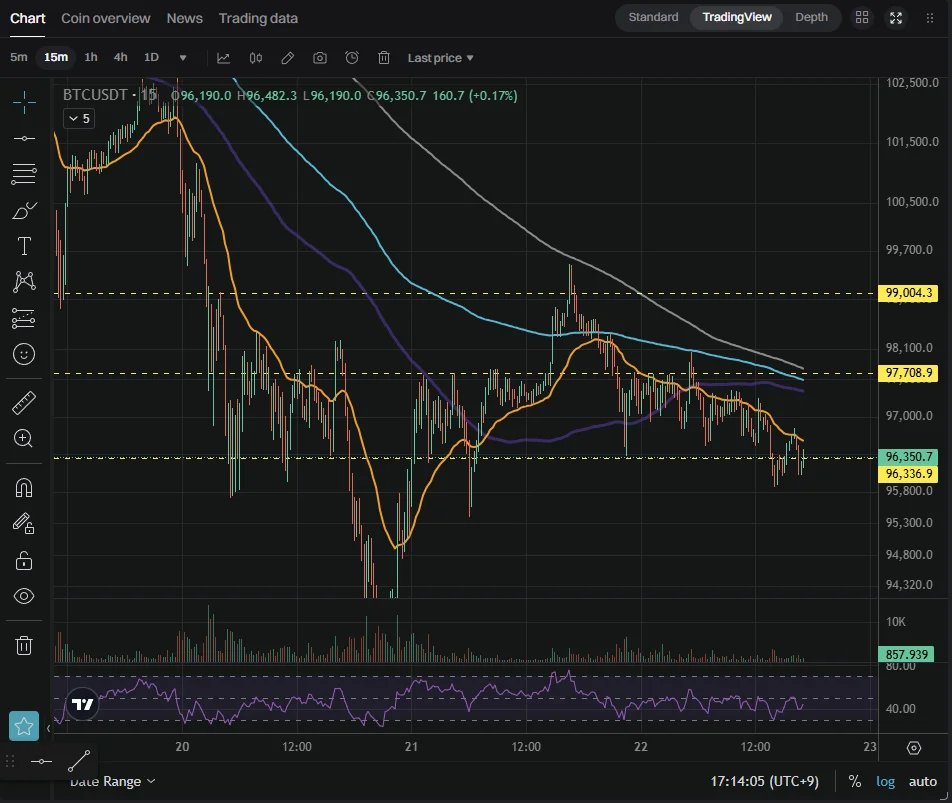
Task: Select the brush drawing tool
Action: click(24, 211)
